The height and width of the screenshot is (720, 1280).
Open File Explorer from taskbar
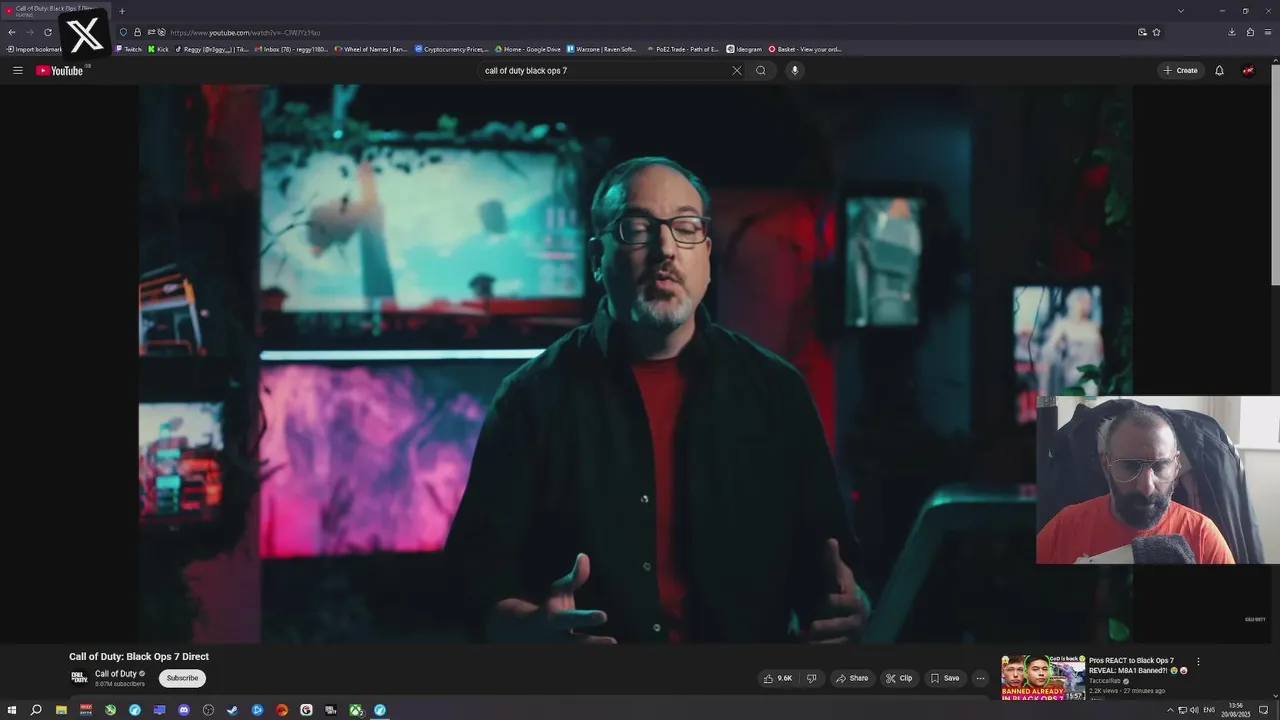(61, 710)
